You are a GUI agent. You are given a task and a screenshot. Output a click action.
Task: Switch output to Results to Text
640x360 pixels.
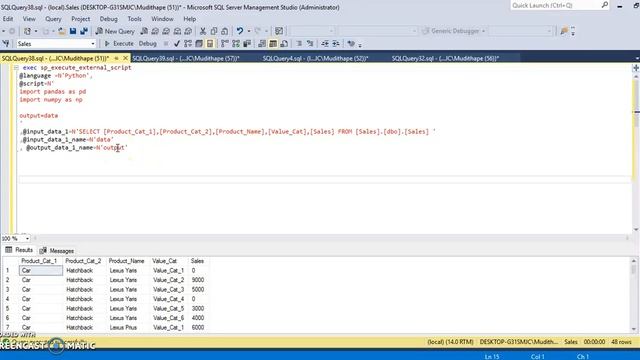(262, 44)
